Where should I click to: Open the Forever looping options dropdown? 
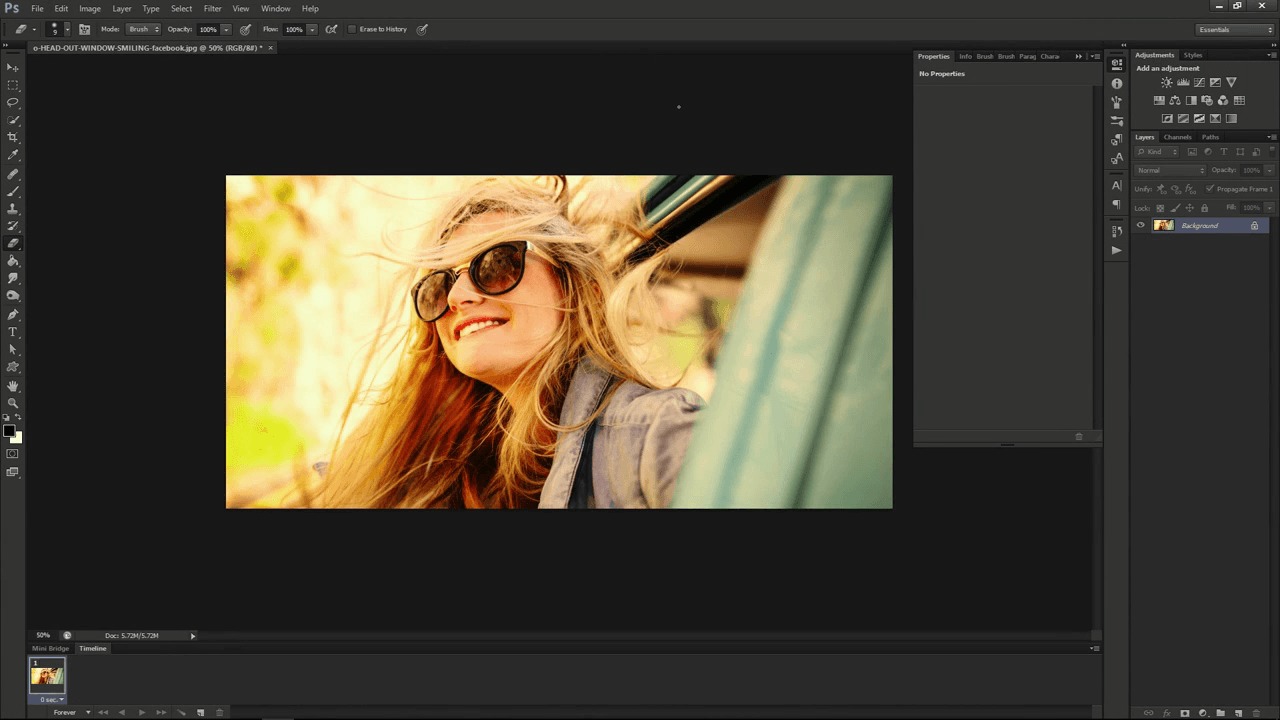[x=70, y=713]
